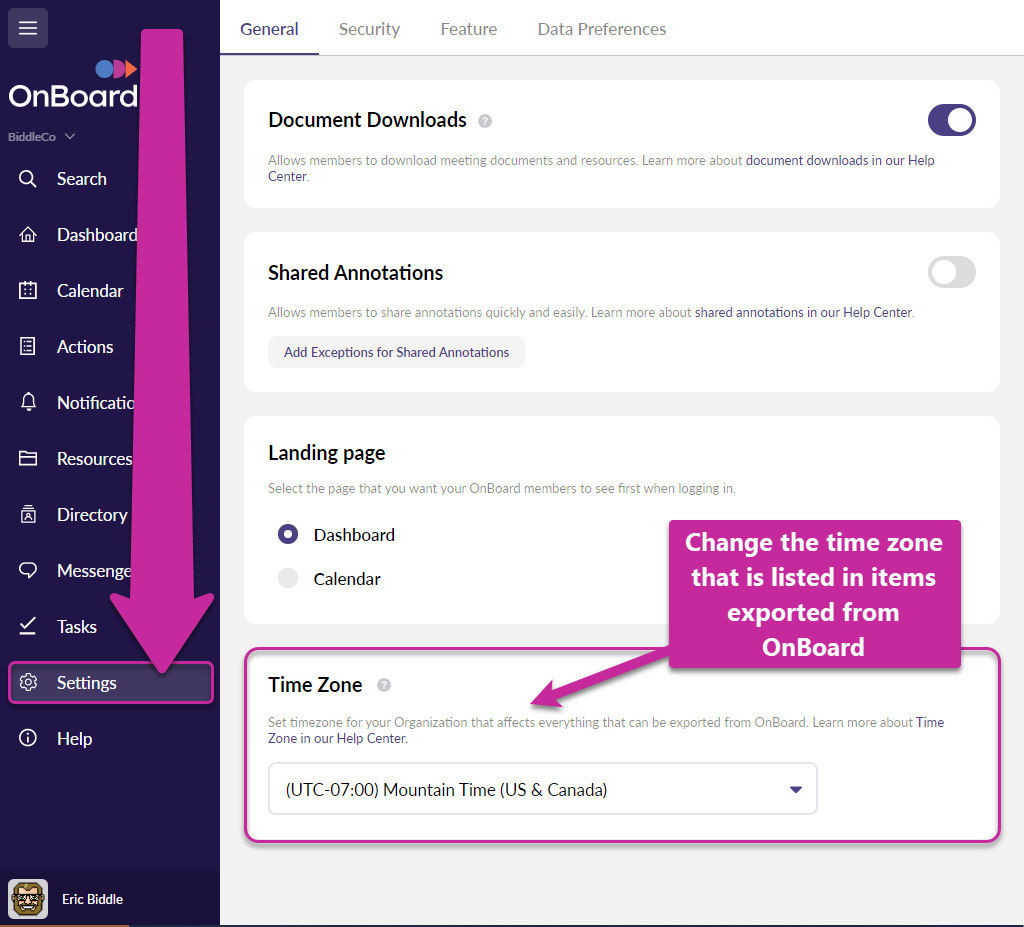The image size is (1024, 927).
Task: Click the Search magnifier icon
Action: (x=27, y=178)
